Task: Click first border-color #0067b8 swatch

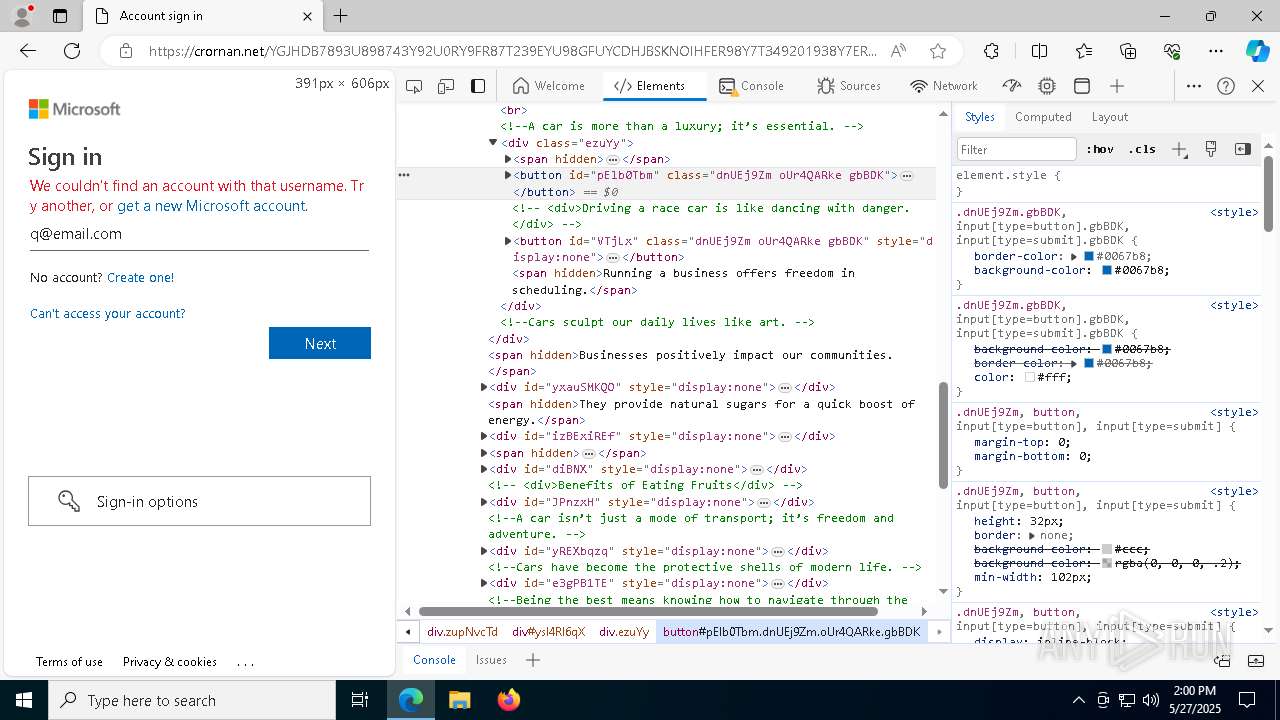Action: (x=1089, y=256)
